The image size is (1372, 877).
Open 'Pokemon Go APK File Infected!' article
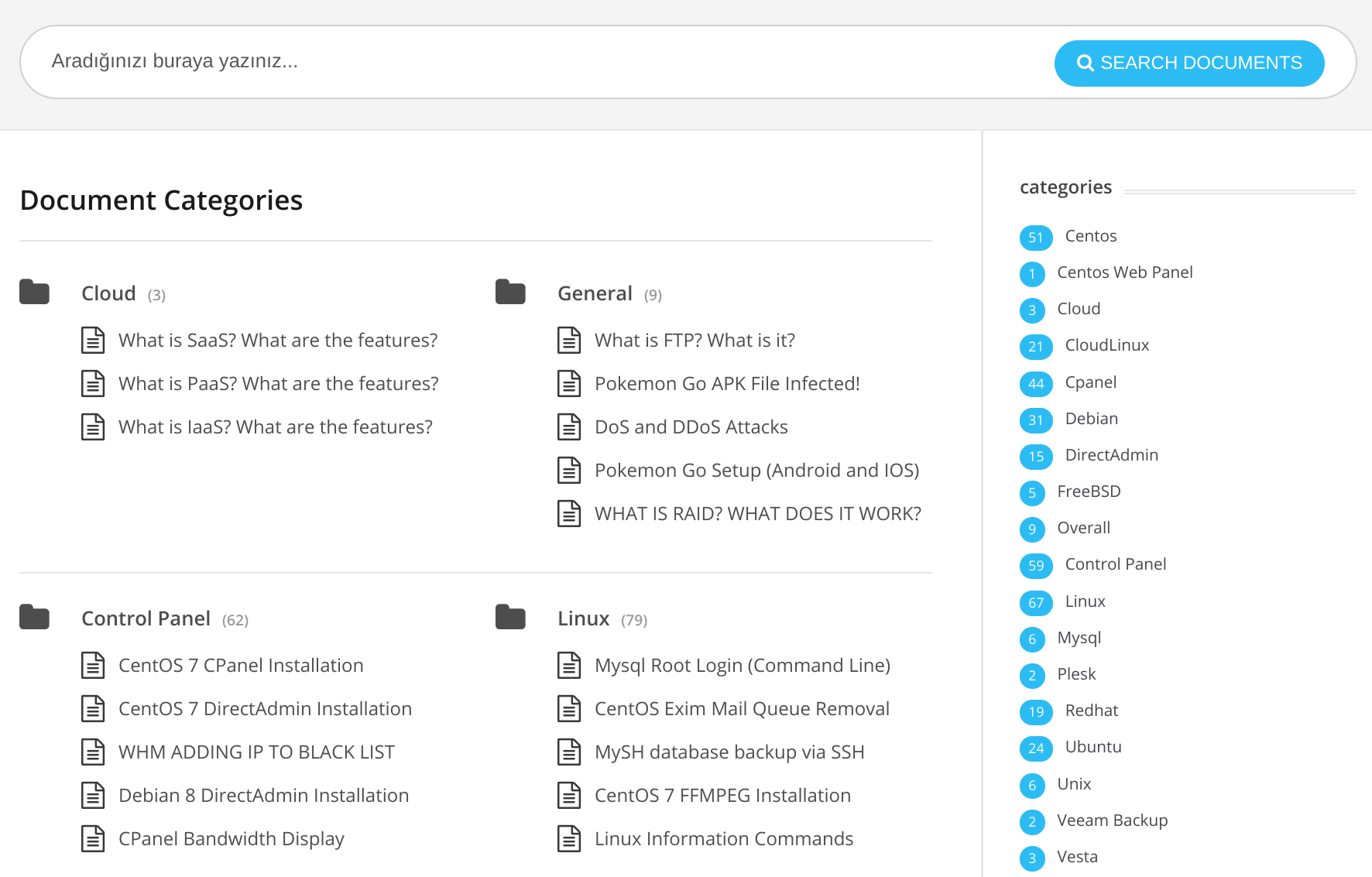[x=727, y=383]
